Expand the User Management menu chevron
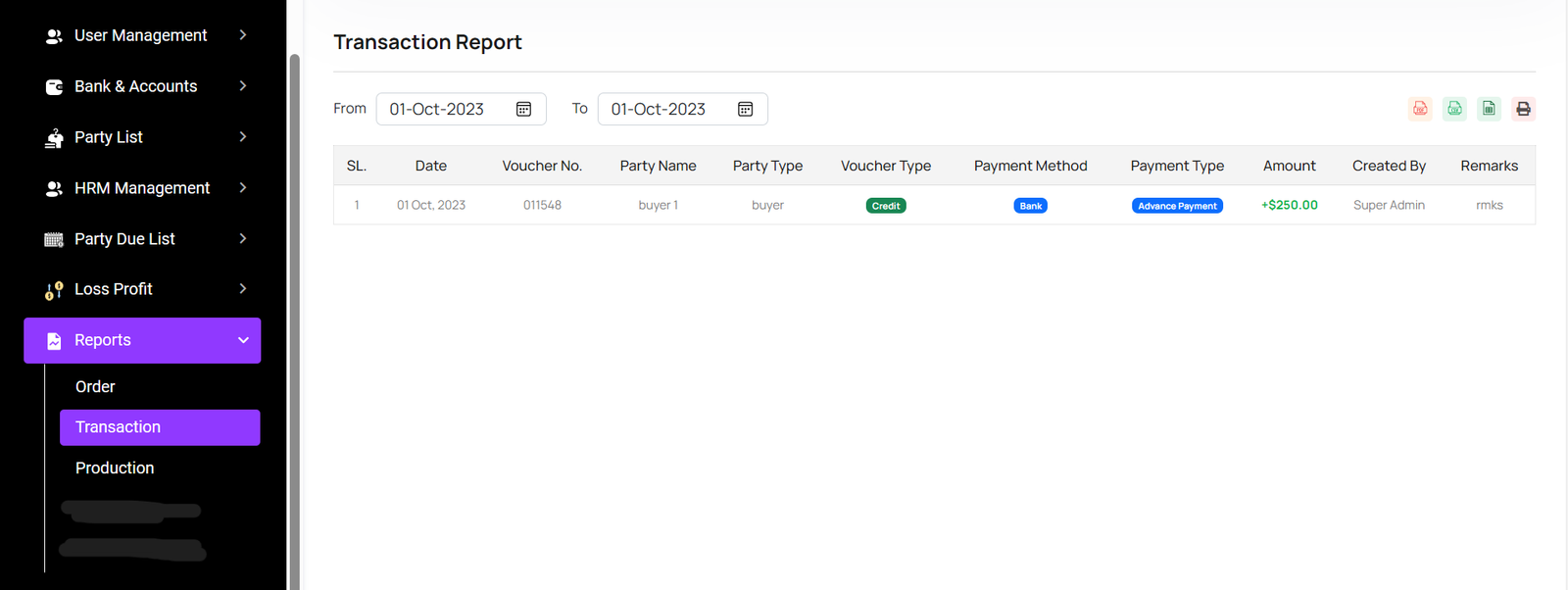 click(x=243, y=35)
